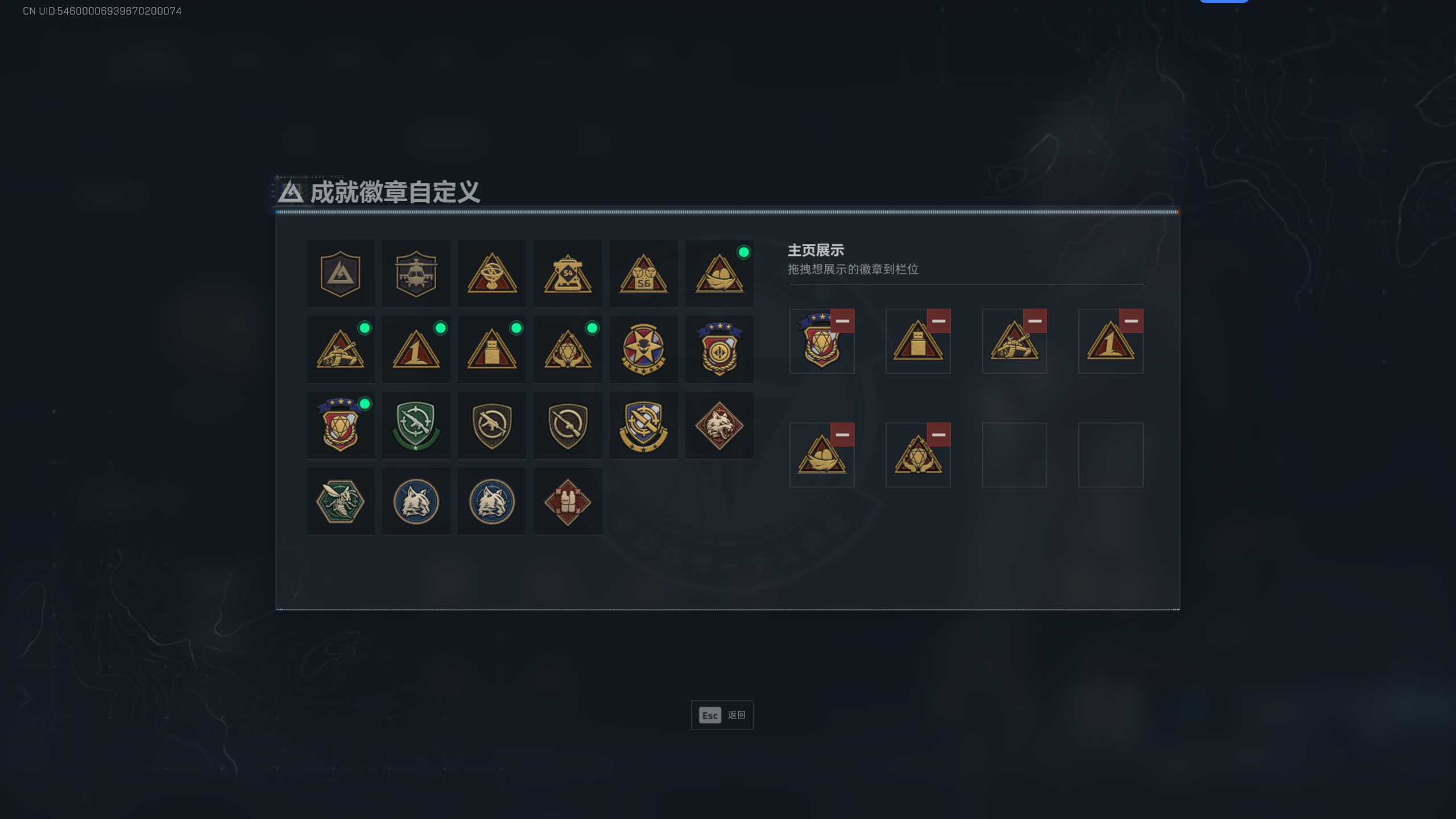
Task: Select the star emblem round badge
Action: [x=643, y=349]
